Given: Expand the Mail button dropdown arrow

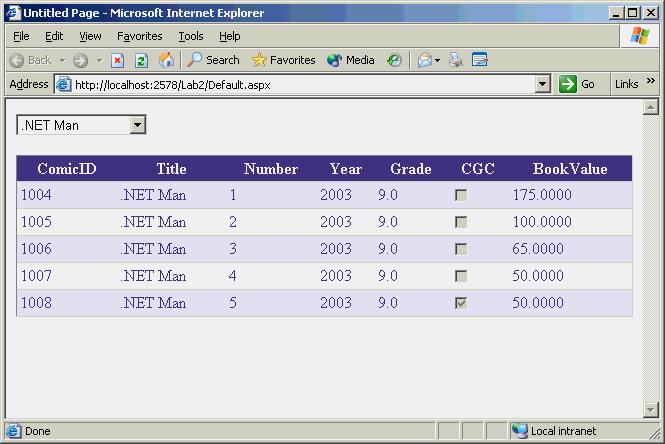Looking at the screenshot, I should (x=437, y=61).
